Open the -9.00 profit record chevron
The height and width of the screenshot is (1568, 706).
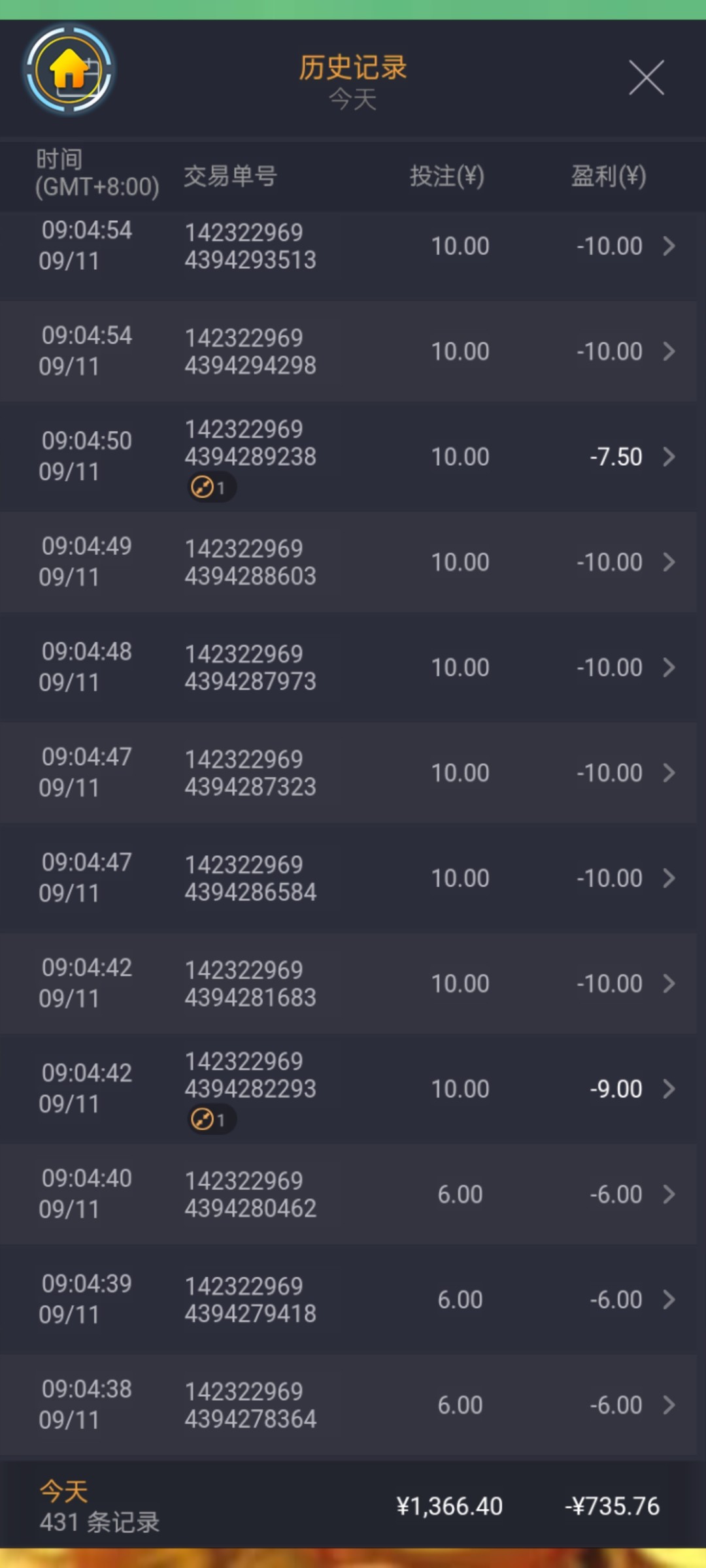pos(668,1089)
